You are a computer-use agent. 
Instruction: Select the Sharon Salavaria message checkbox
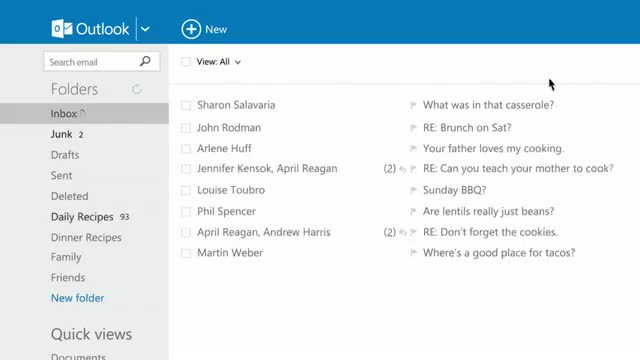[x=186, y=105]
